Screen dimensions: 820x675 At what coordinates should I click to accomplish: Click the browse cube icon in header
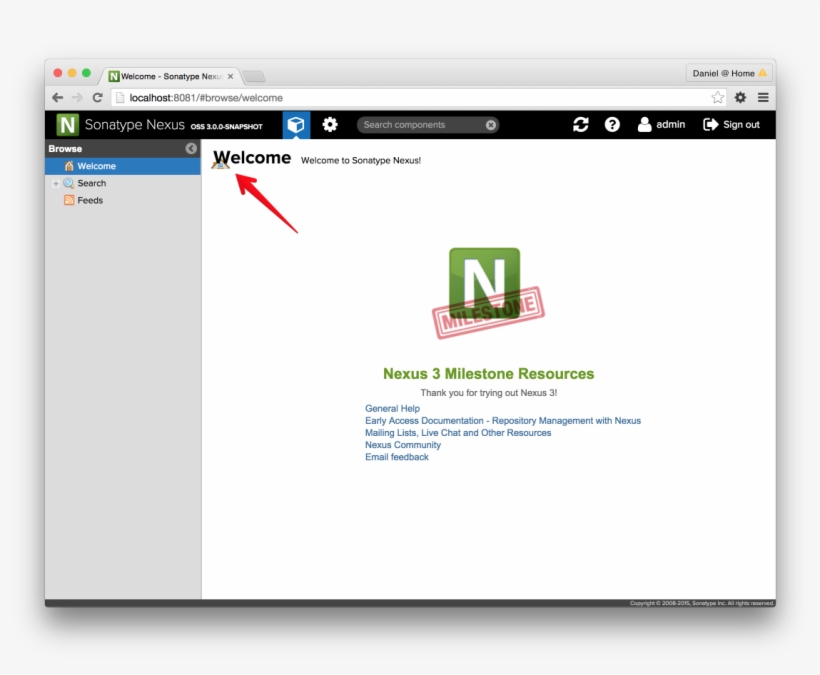coord(296,125)
